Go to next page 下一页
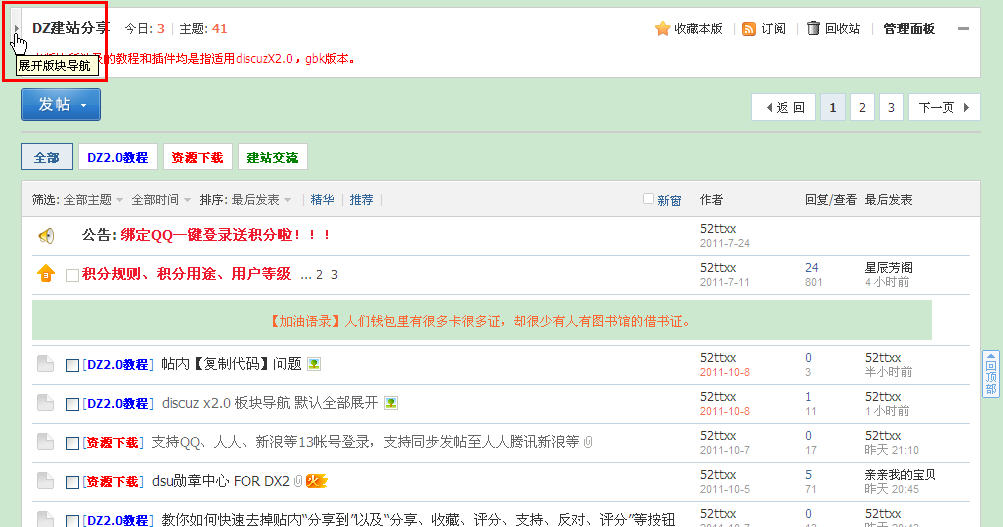 click(x=944, y=107)
